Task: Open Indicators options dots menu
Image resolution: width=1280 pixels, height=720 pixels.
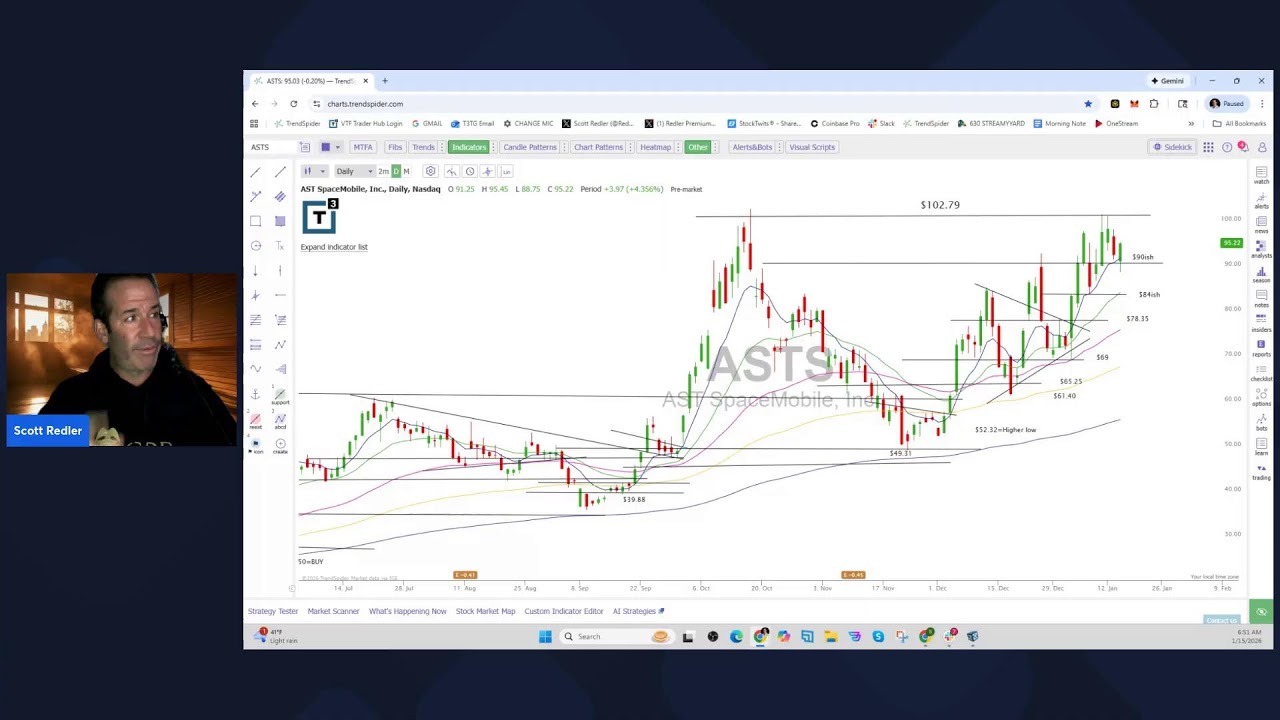Action: click(493, 147)
